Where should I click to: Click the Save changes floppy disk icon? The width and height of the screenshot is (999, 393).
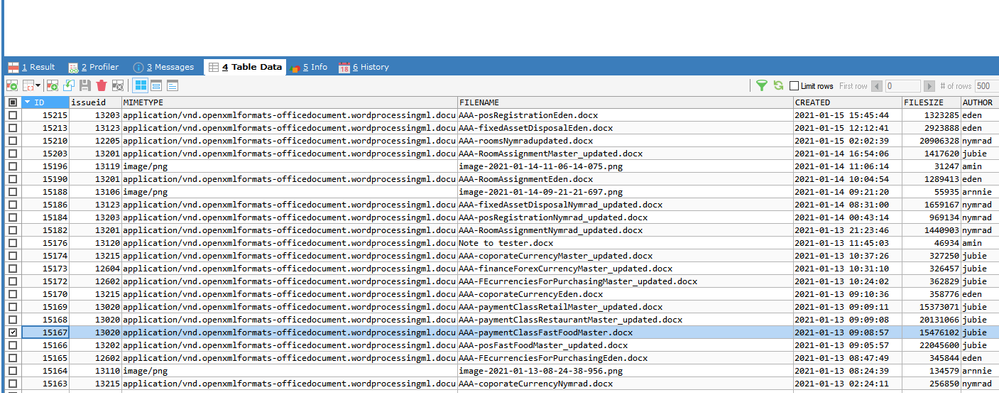pos(85,85)
